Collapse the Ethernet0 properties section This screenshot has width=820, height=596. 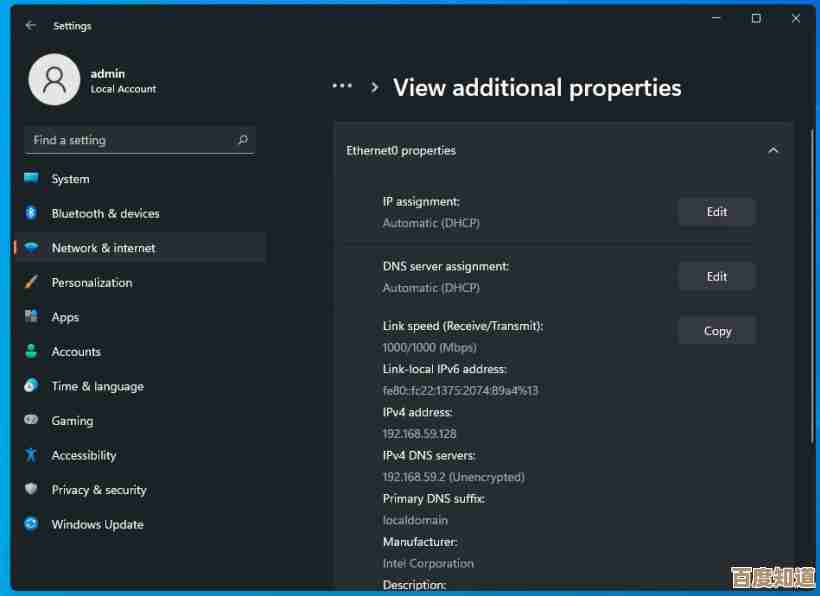tap(772, 151)
